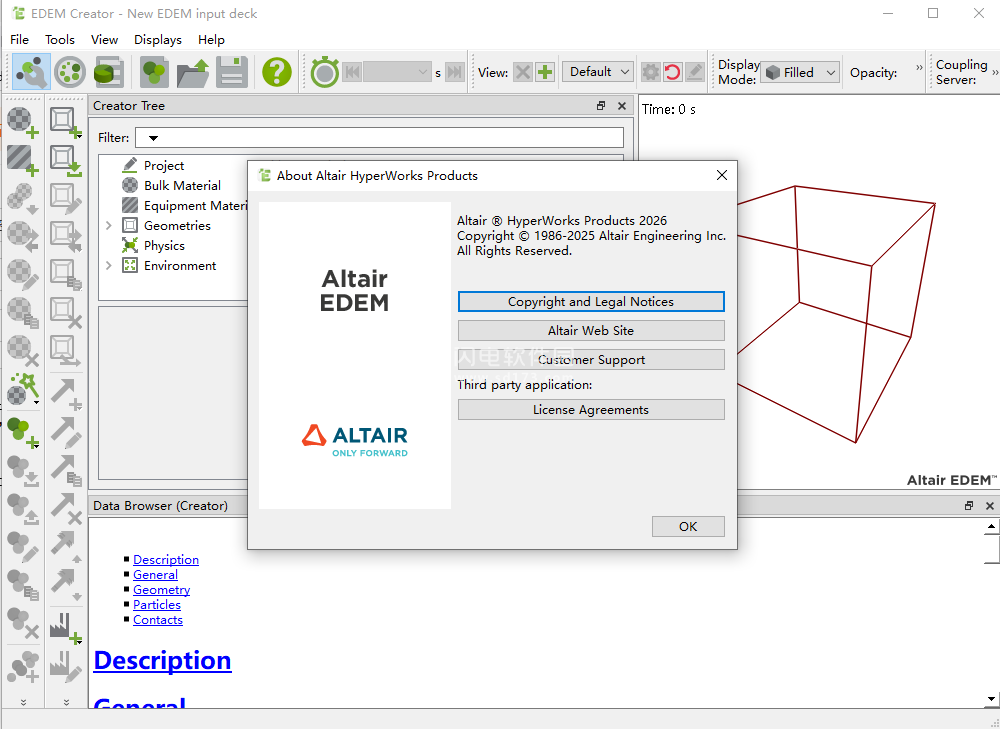Click the save floppy disk icon

point(232,72)
